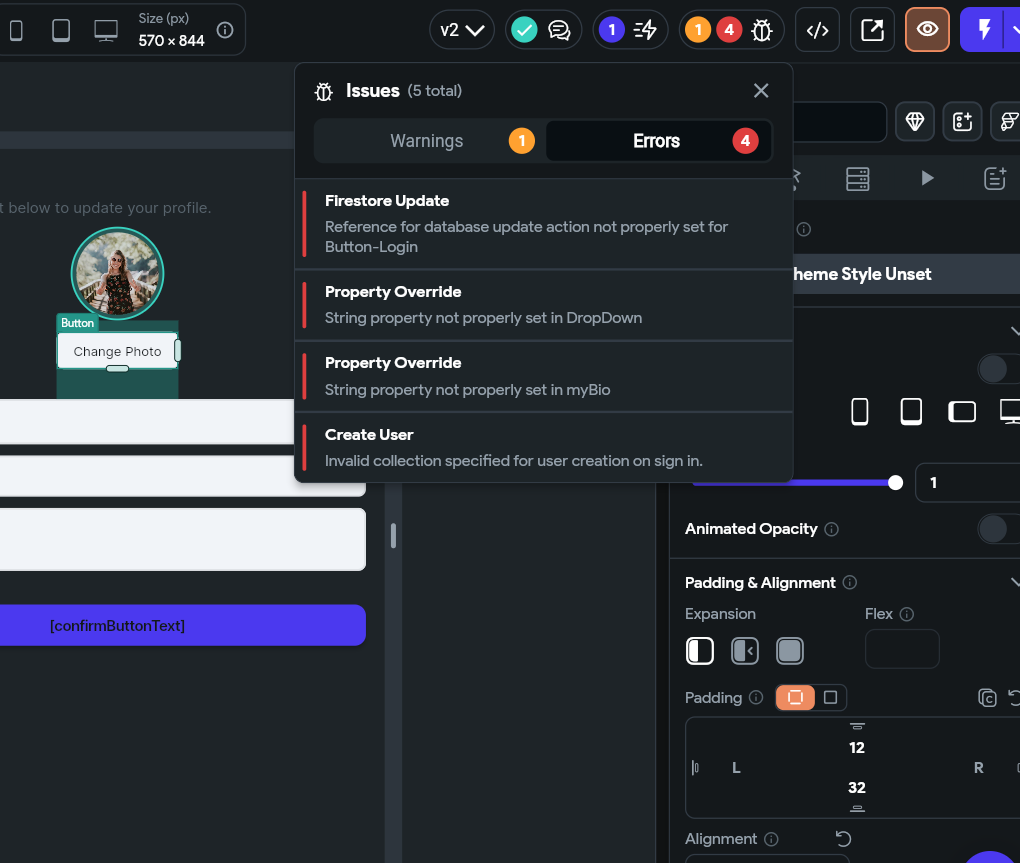Image resolution: width=1020 pixels, height=863 pixels.
Task: Click the Animated Opacity info icon
Action: tap(831, 529)
